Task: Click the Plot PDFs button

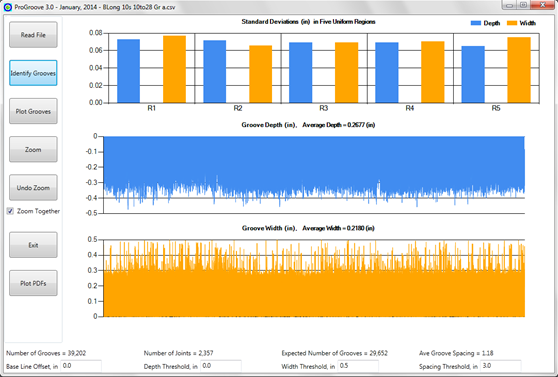Action: tap(33, 283)
